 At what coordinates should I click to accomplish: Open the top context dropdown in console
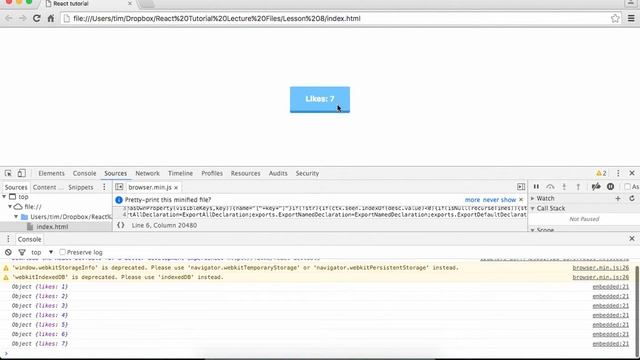tap(42, 252)
